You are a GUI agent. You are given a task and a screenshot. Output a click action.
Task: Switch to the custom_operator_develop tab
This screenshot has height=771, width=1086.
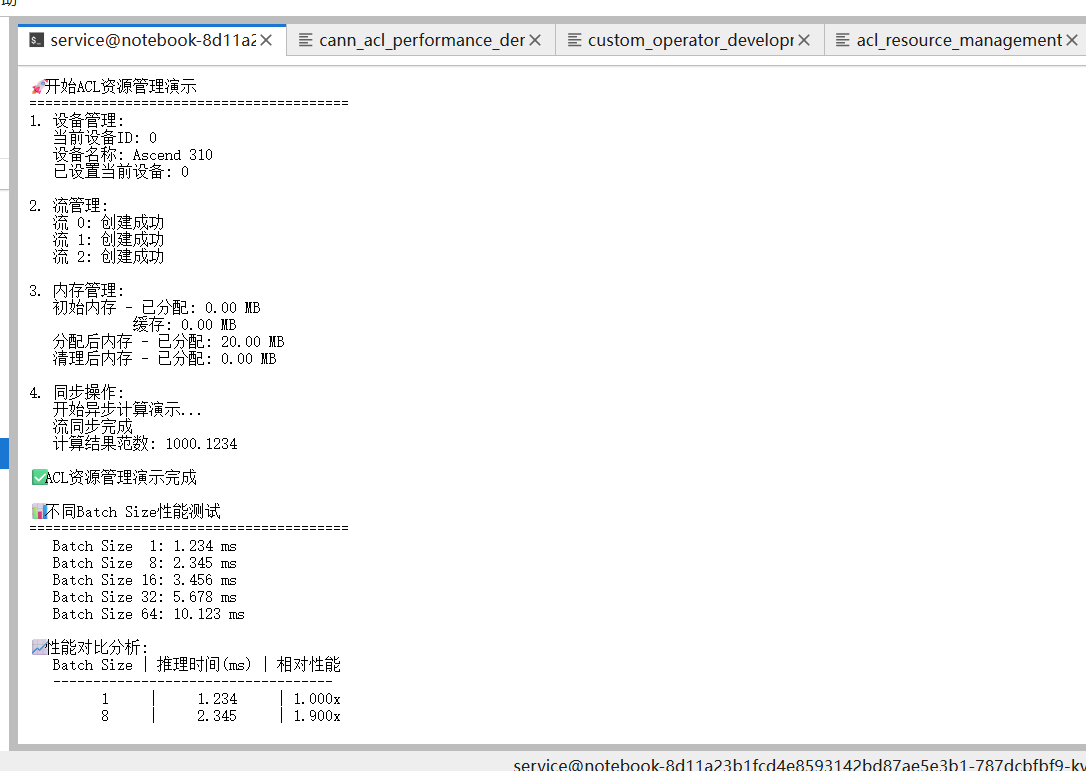[690, 40]
